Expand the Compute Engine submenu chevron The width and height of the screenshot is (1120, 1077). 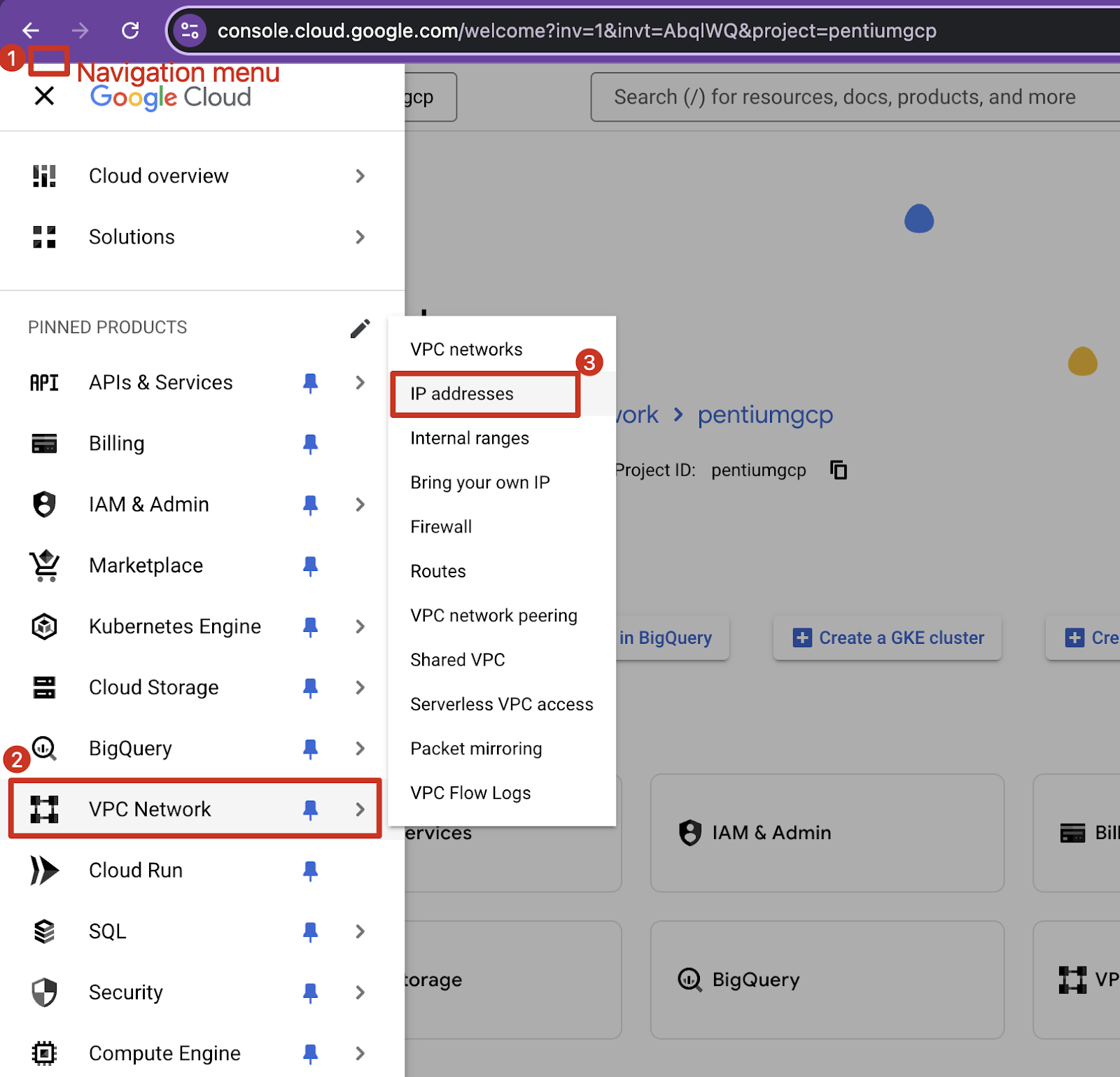(x=360, y=1053)
